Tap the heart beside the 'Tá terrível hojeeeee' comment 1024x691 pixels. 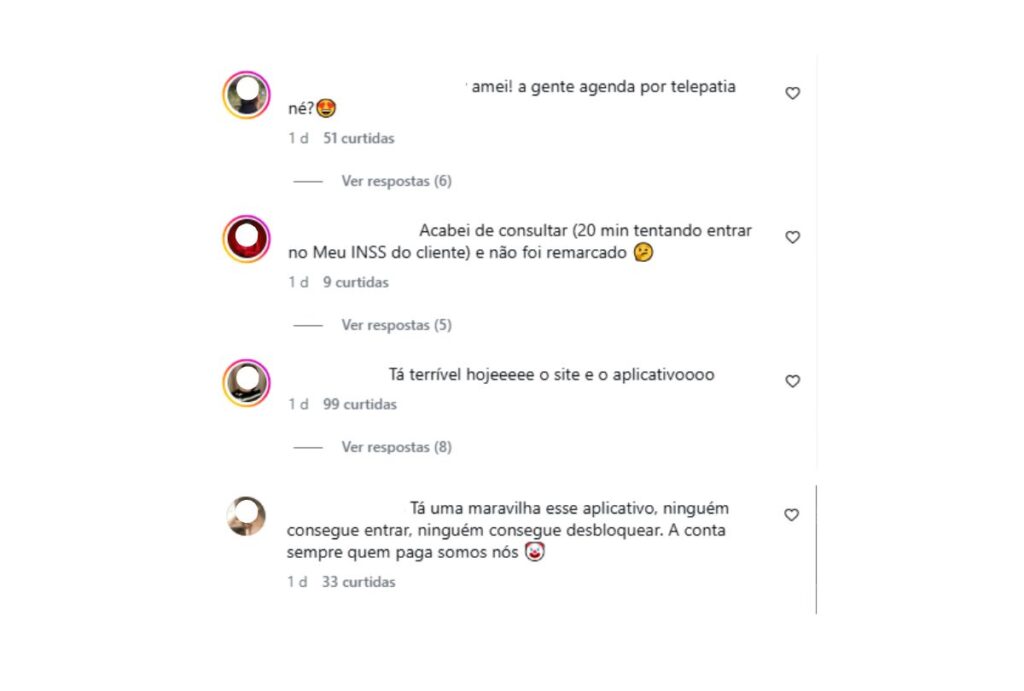pos(792,381)
